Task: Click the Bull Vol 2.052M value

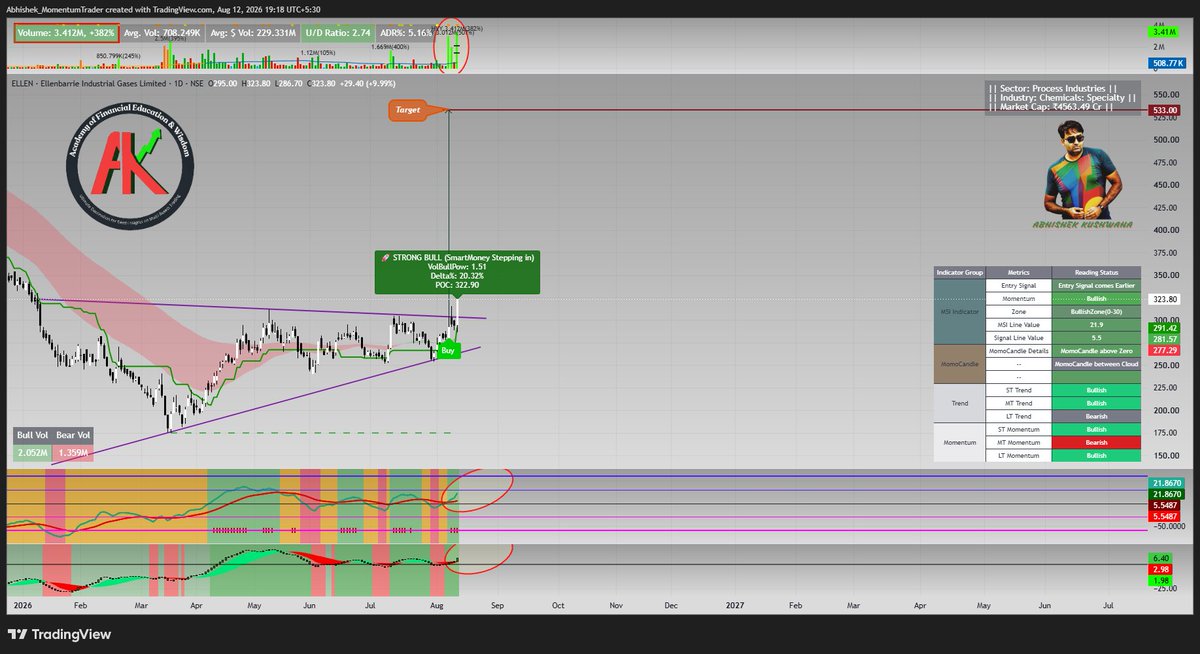Action: [x=32, y=453]
